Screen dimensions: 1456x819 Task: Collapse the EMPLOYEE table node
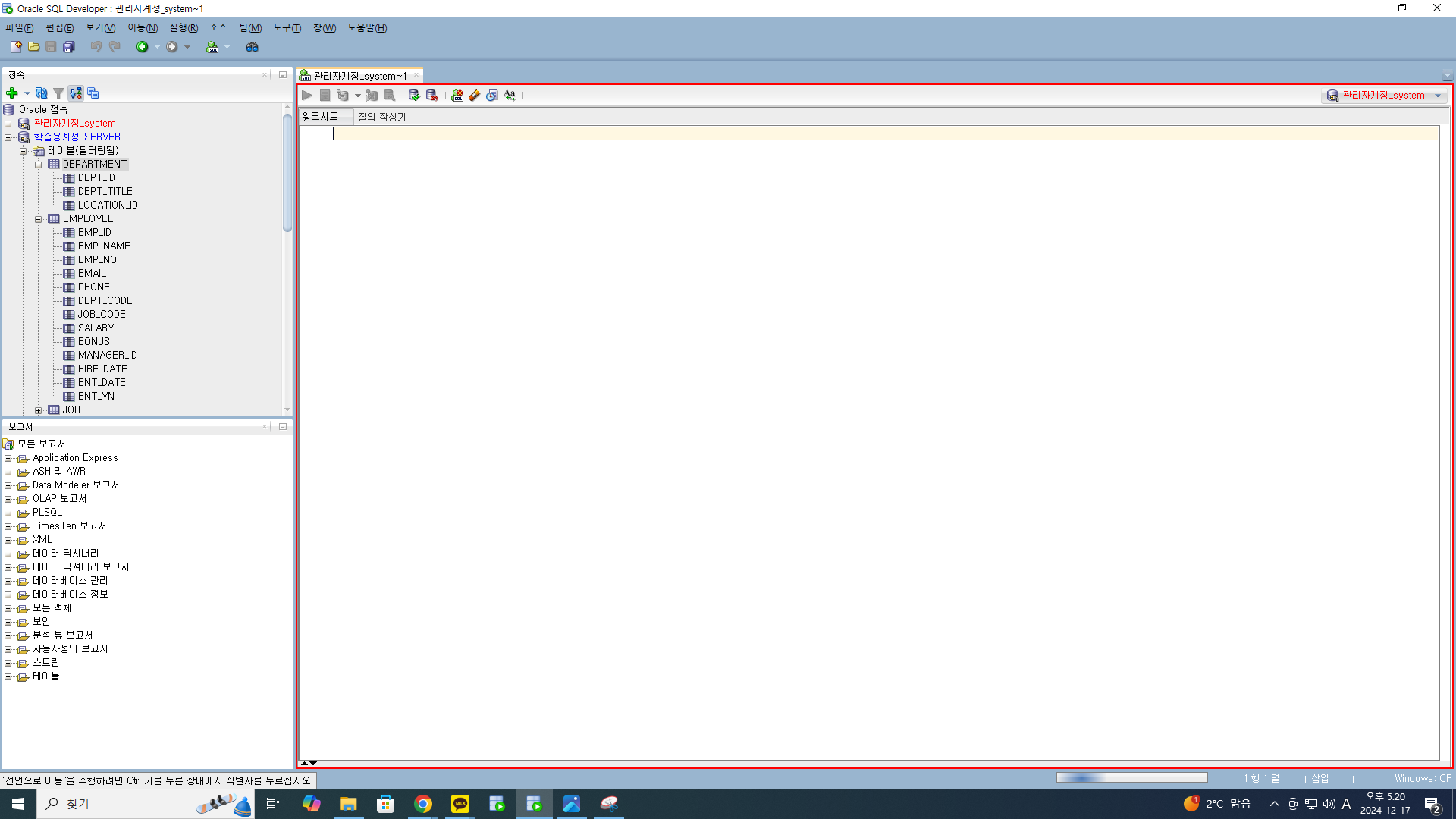pyautogui.click(x=38, y=219)
